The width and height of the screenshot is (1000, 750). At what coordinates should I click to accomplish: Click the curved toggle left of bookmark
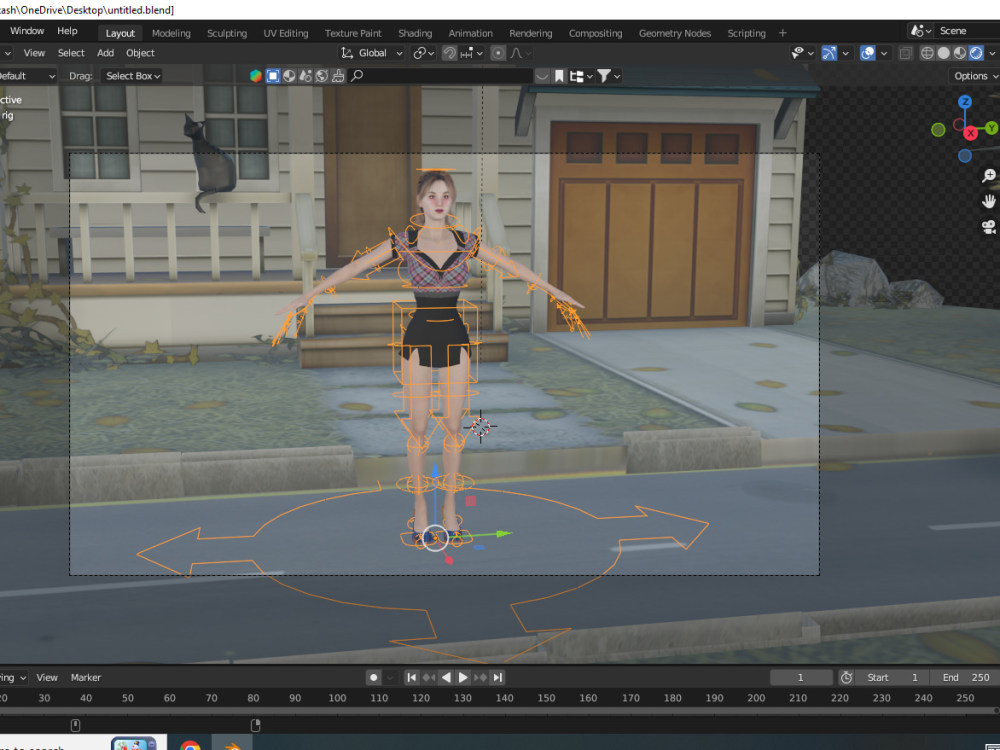click(x=542, y=76)
